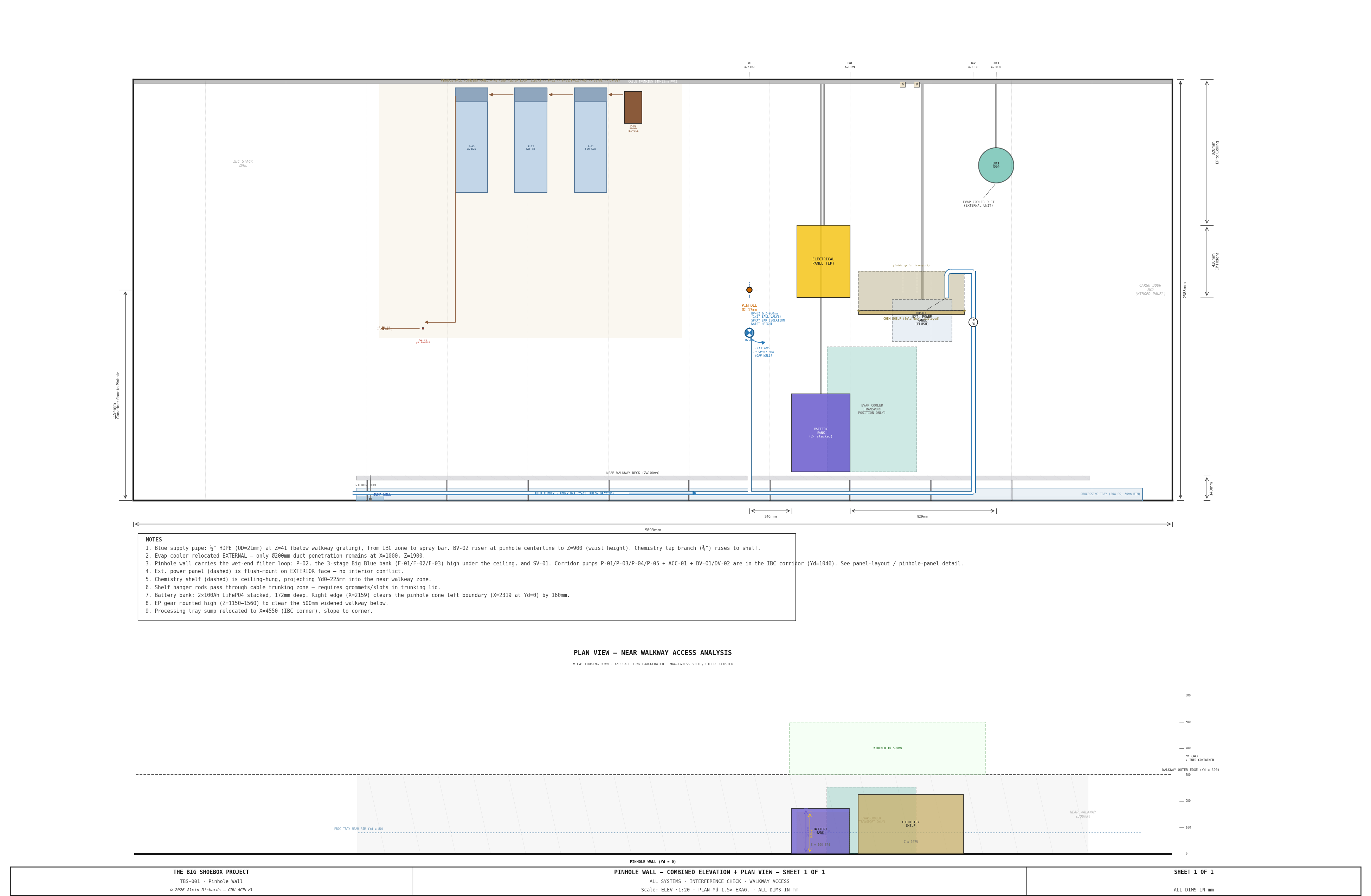Select the WALKWAY OUTER EDGE (Yd = 300) label
1371x896 pixels.
click(1190, 770)
